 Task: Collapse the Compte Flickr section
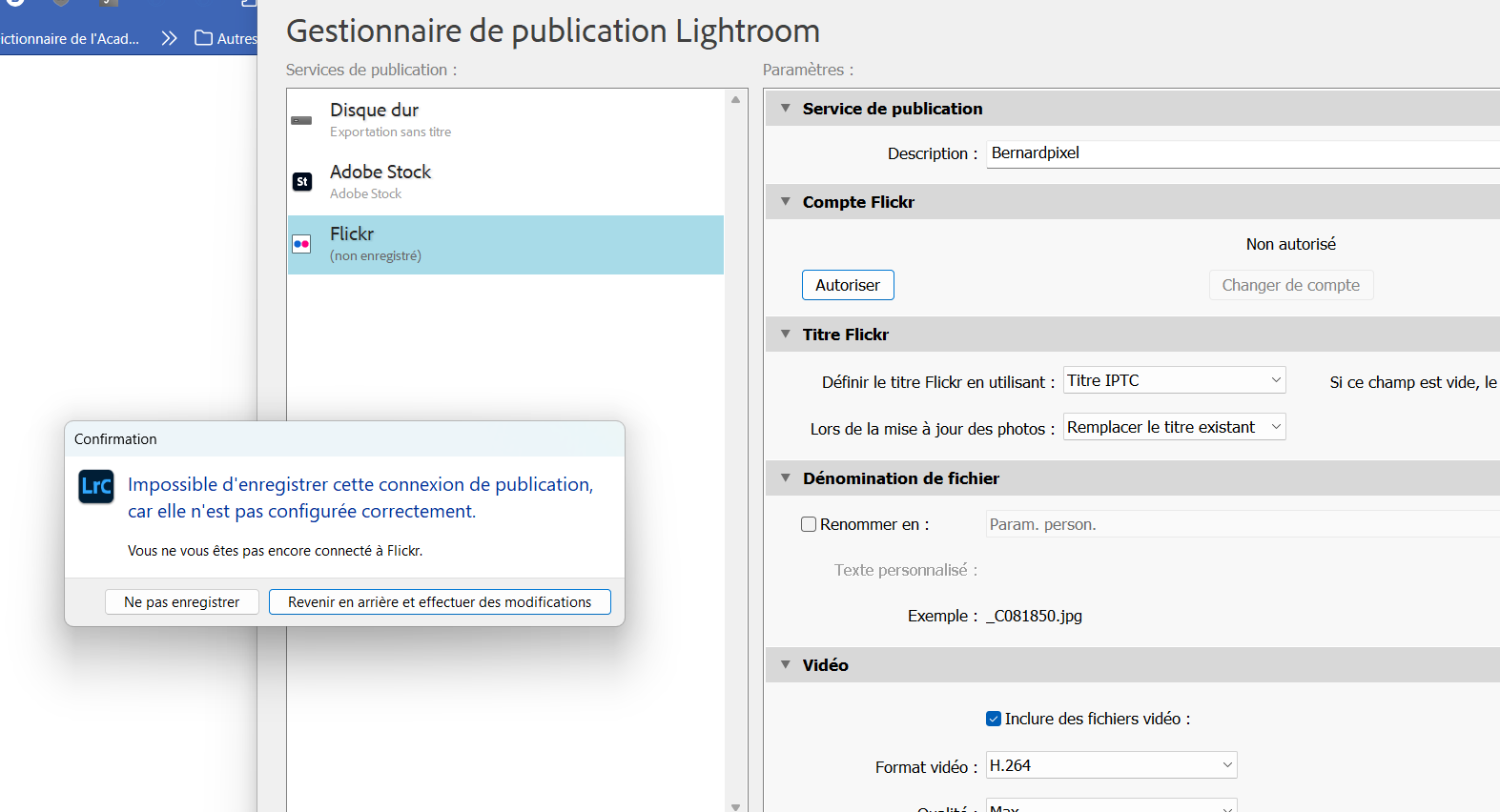coord(786,202)
